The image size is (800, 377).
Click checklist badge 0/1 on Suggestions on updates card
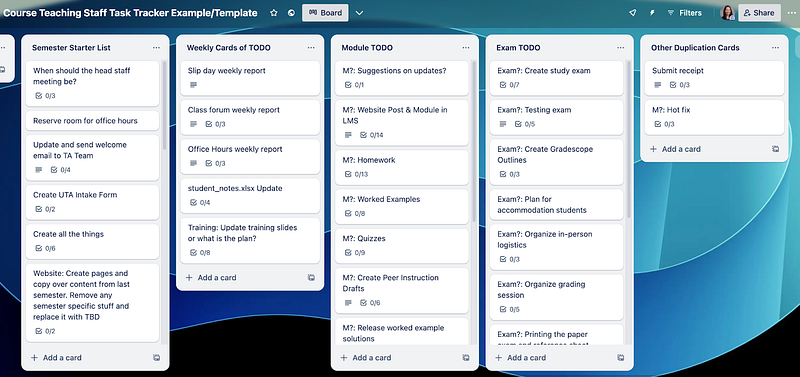click(355, 85)
